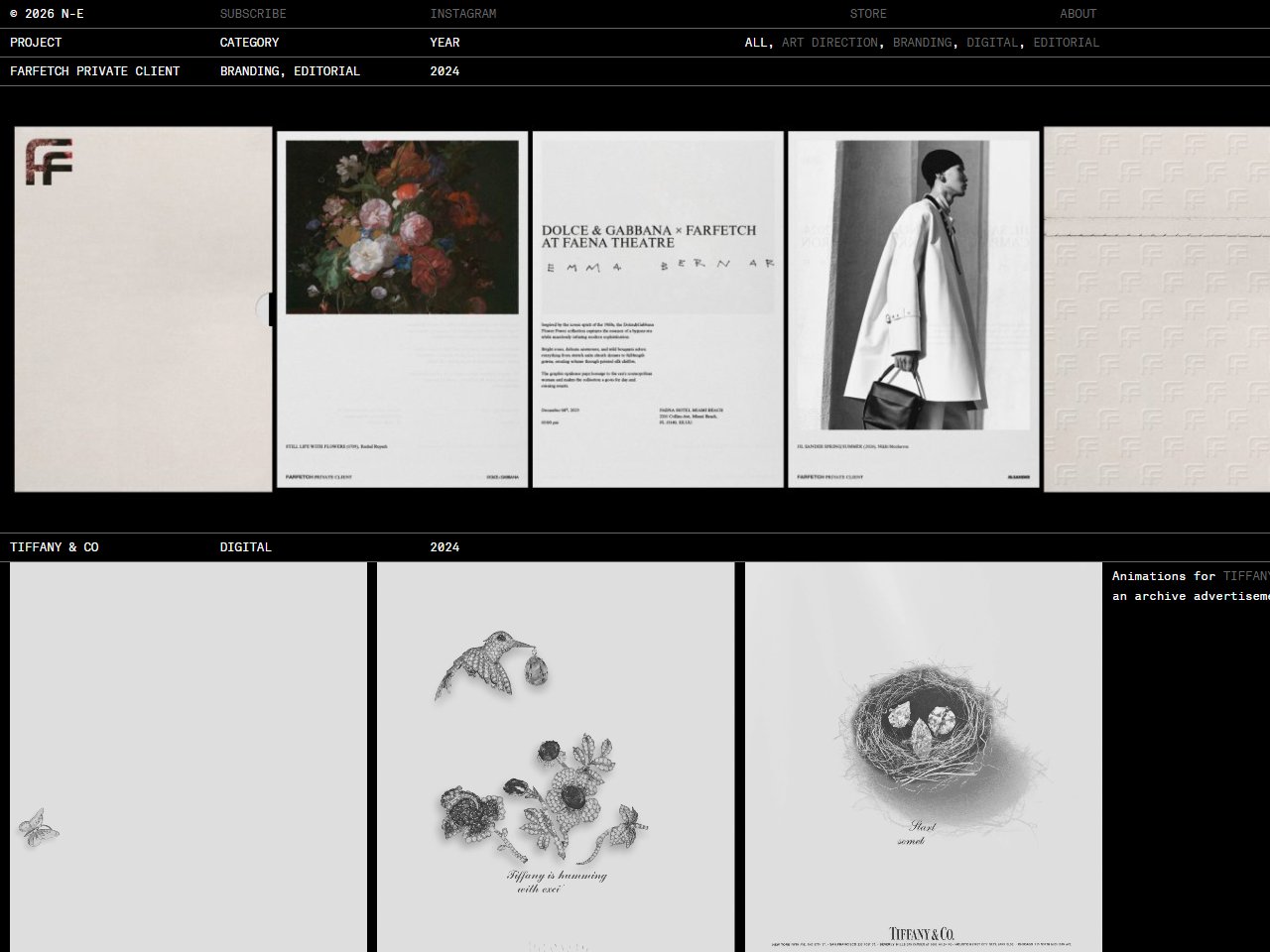Enable the EDITORIAL filter
This screenshot has height=952, width=1270.
click(x=1067, y=43)
